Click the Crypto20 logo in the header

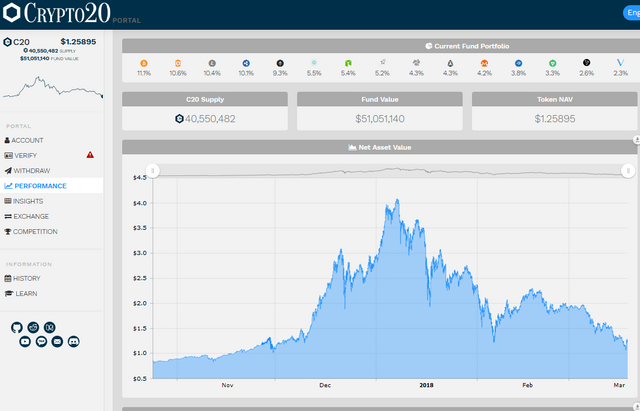tap(57, 13)
